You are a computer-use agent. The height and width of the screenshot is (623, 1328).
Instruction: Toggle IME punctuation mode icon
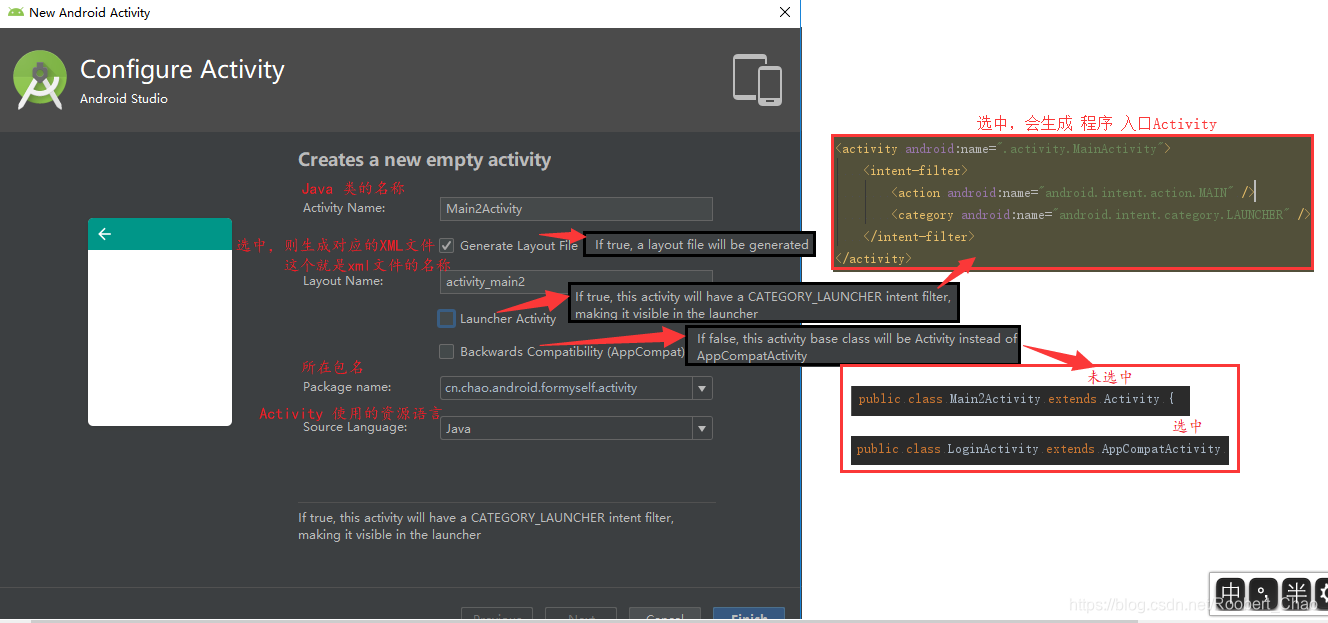[x=1264, y=592]
